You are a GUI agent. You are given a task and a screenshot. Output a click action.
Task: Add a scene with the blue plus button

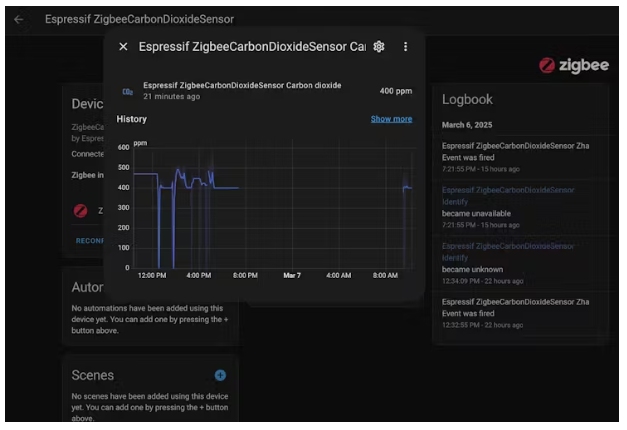[220, 375]
